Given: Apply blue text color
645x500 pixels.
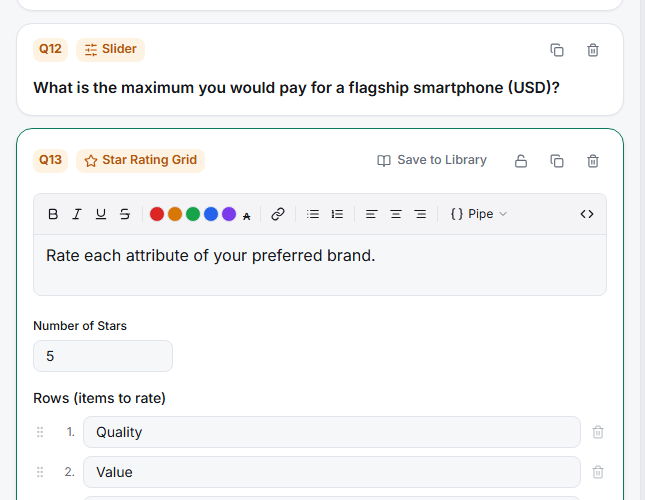Looking at the screenshot, I should pos(211,214).
